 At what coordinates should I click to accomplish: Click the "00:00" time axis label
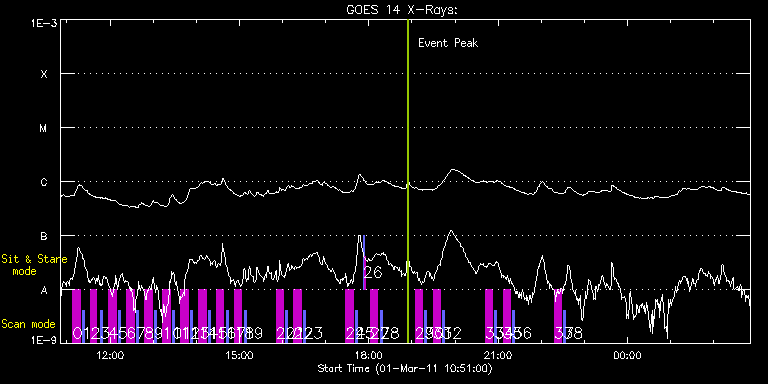(x=627, y=356)
